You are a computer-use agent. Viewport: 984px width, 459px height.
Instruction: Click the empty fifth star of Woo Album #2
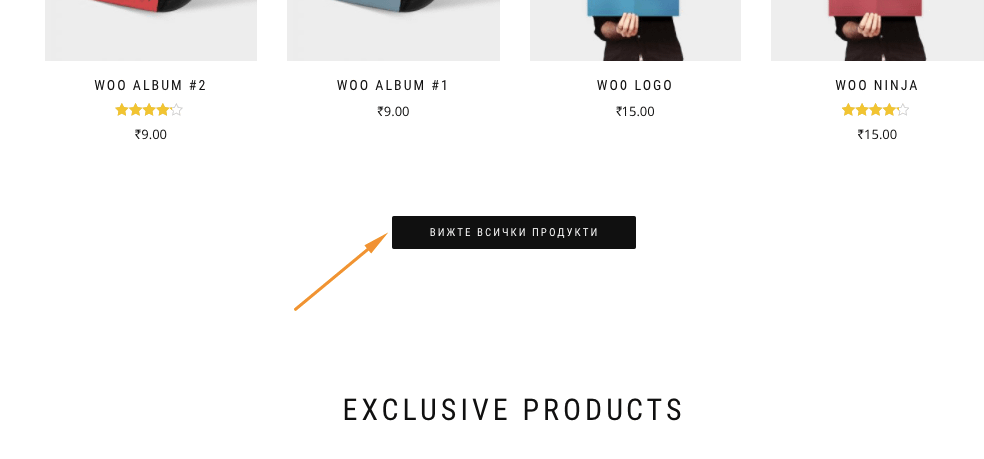[176, 111]
